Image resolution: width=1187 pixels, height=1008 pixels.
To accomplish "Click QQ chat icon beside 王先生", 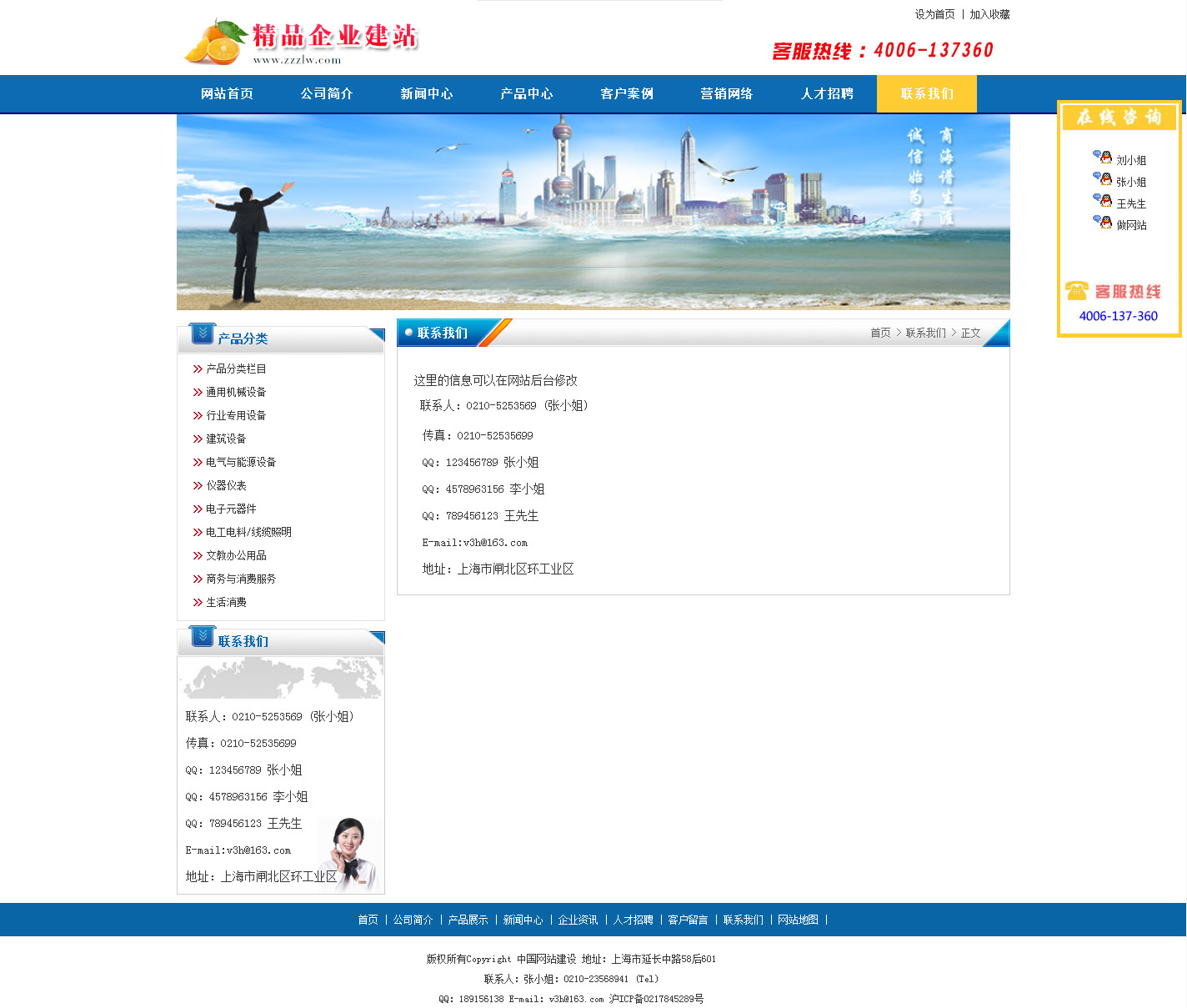I will tap(1102, 200).
